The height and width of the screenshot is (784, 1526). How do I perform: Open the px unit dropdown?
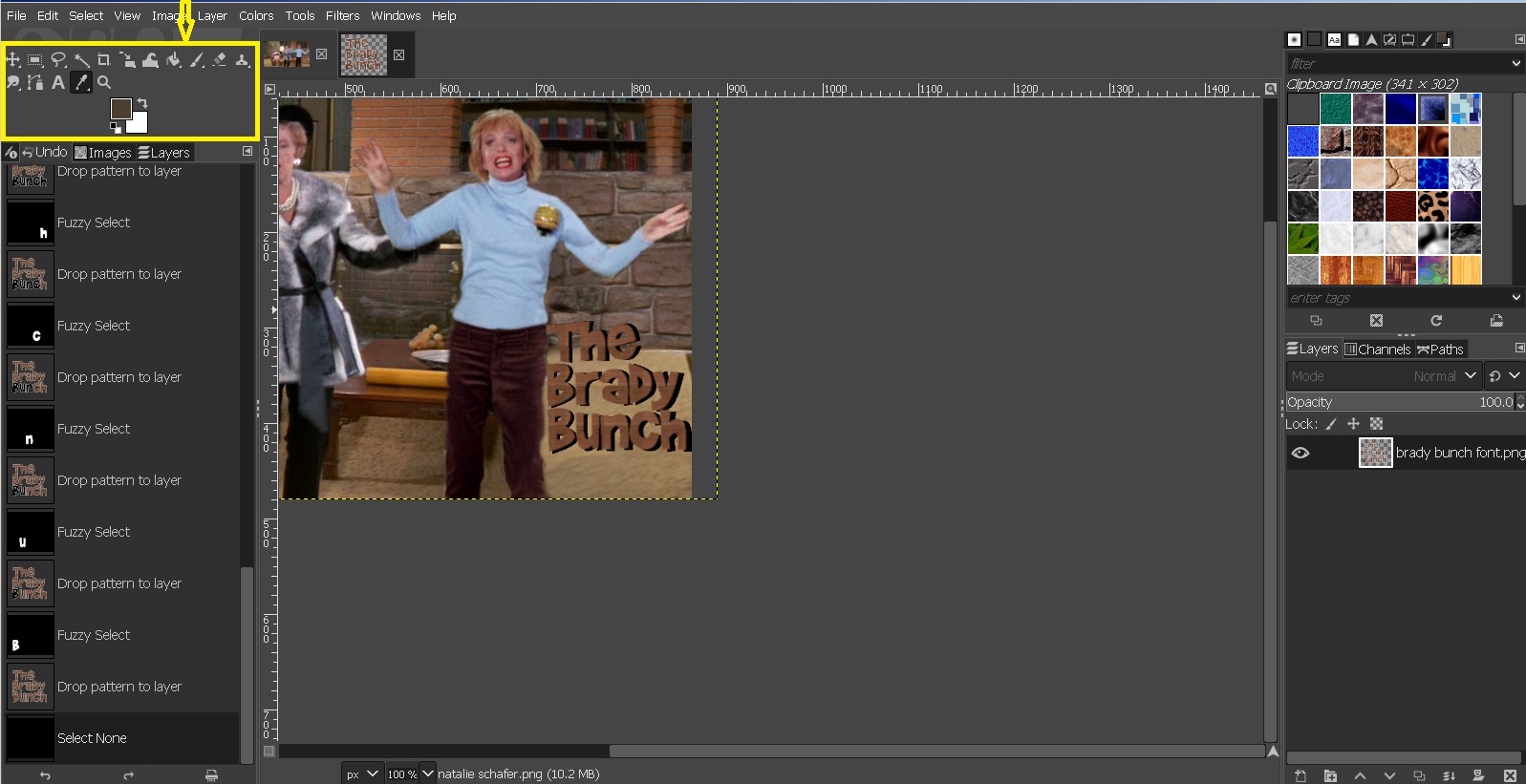[x=362, y=773]
